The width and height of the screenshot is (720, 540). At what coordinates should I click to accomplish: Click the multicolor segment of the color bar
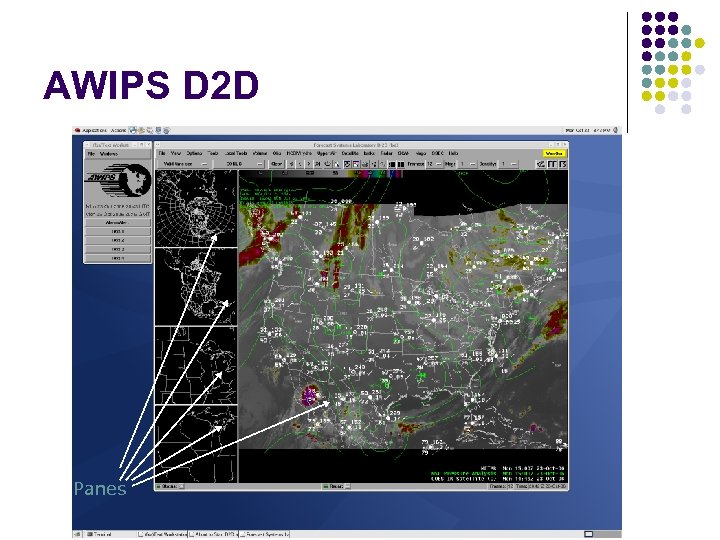(375, 174)
